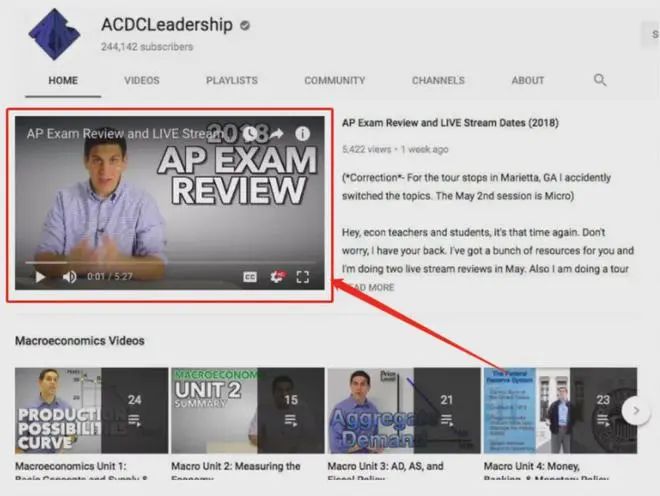Open the Unit 2 Summary playlist thumbnail
This screenshot has width=660, height=496.
pyautogui.click(x=248, y=411)
